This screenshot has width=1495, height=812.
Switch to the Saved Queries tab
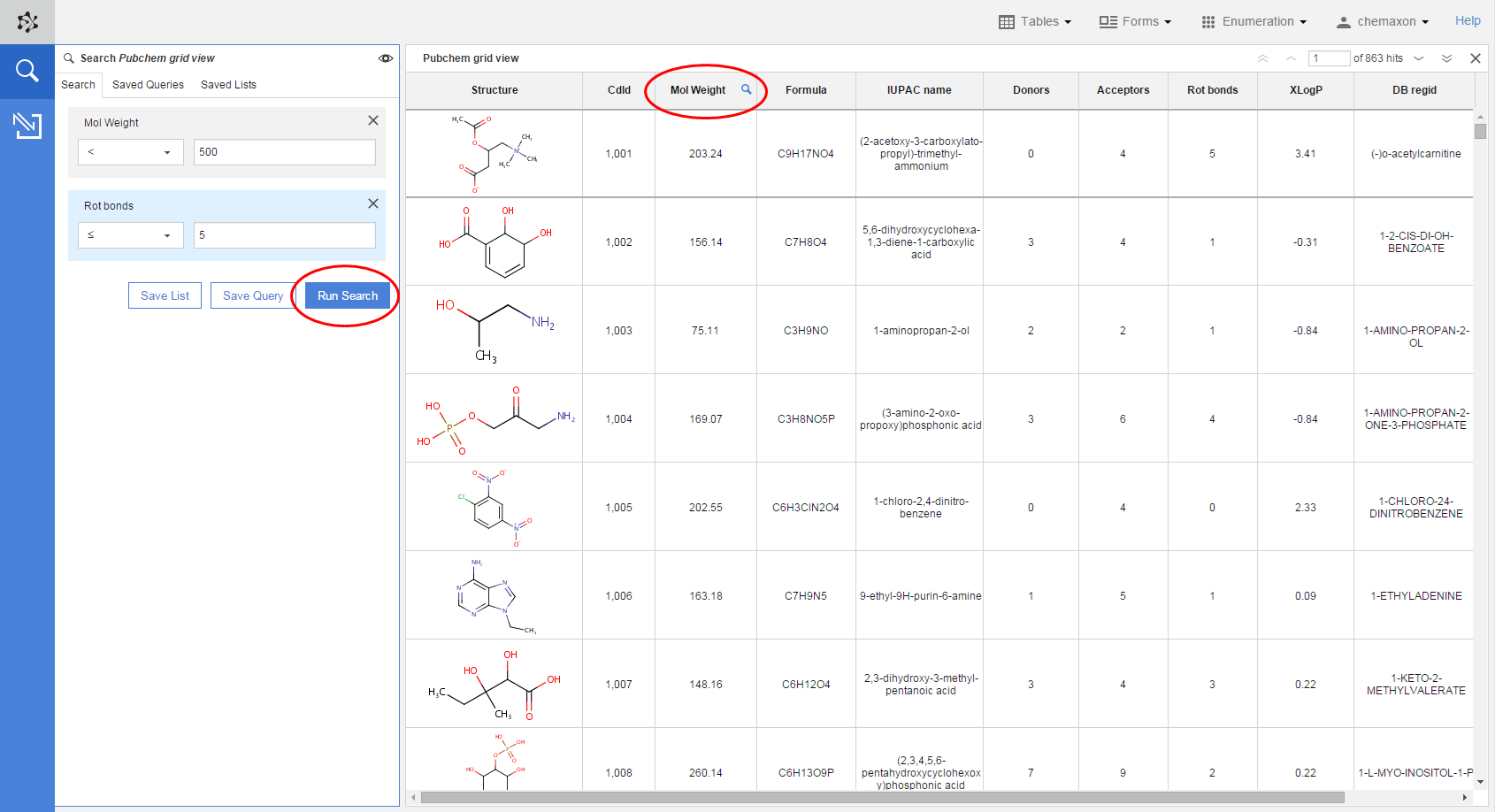pyautogui.click(x=148, y=85)
